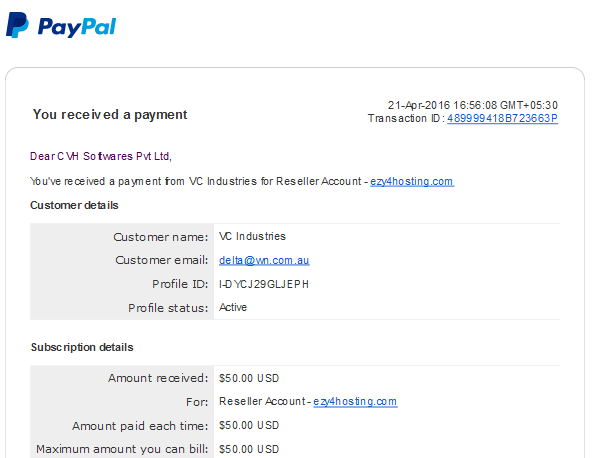Screen dimensions: 601x458
Task: Select the Profile ID value I-DYCJ29GLJEPH
Action: (264, 284)
